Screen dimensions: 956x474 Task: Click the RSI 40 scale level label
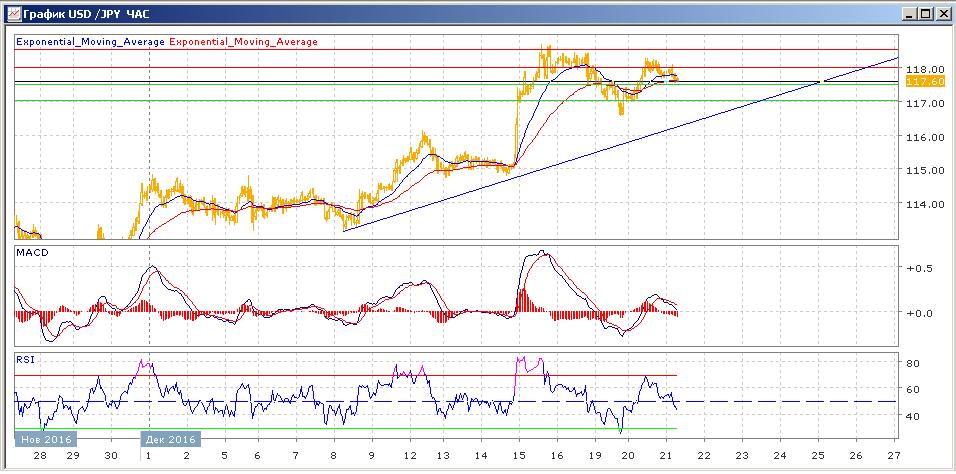pos(911,416)
